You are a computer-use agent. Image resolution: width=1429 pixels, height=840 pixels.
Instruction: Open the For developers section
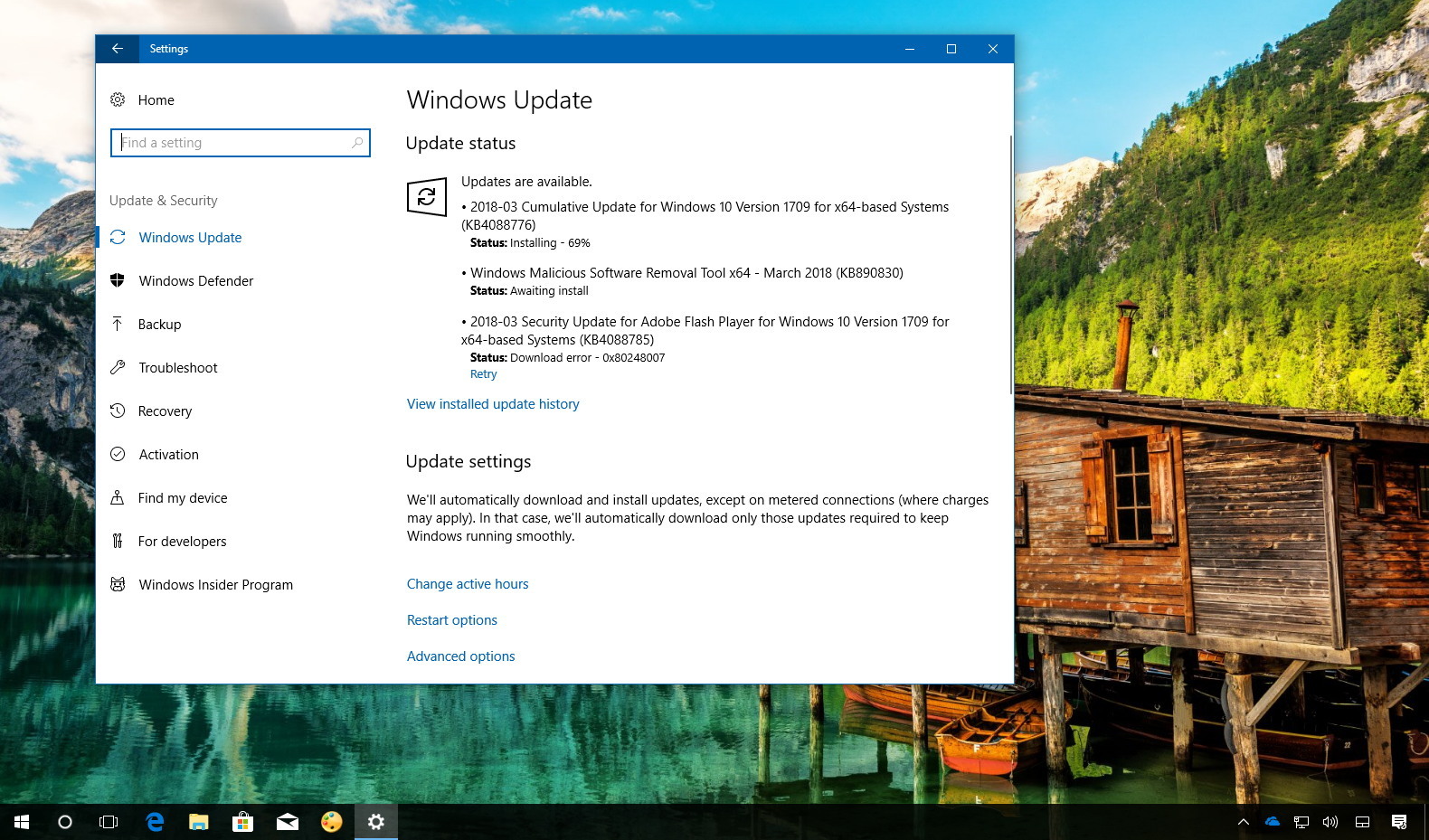(182, 541)
